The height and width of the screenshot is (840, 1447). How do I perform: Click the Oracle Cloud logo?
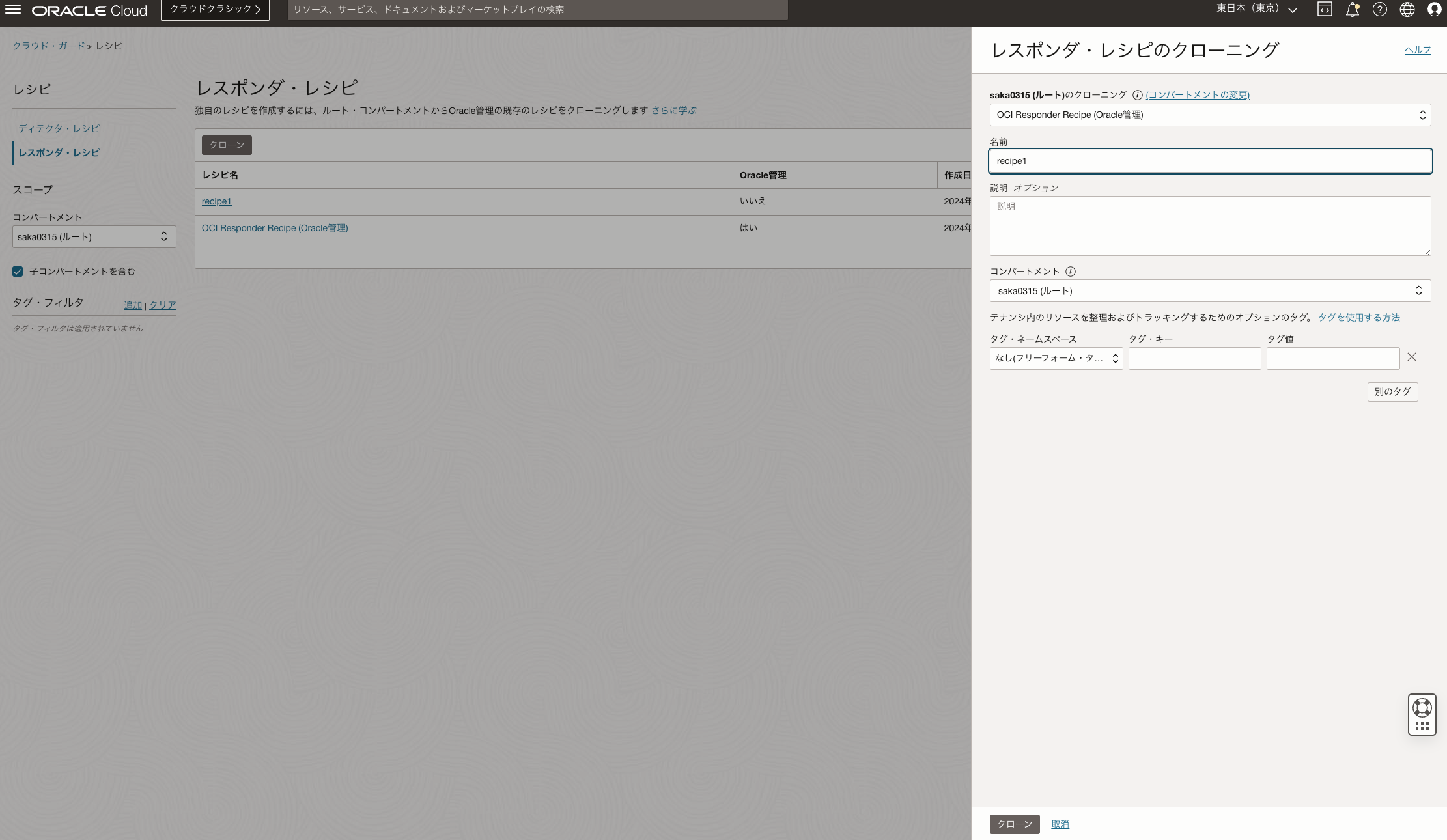click(x=89, y=10)
